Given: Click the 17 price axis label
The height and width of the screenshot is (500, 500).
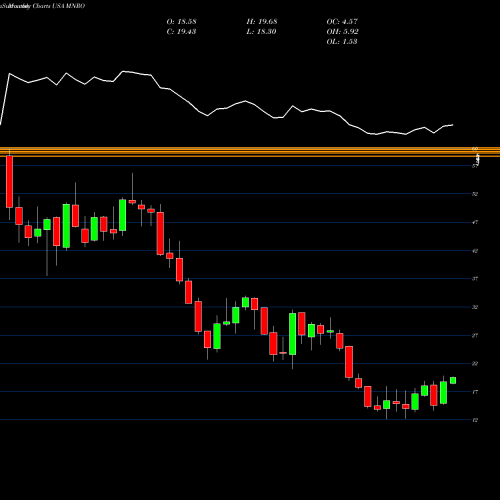Looking at the screenshot, I should [x=475, y=392].
